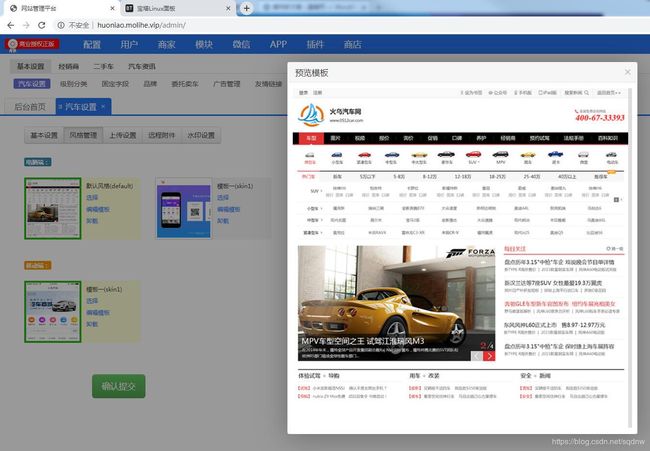Click the browser address bar URL
Image resolution: width=650 pixels, height=451 pixels.
click(141, 25)
